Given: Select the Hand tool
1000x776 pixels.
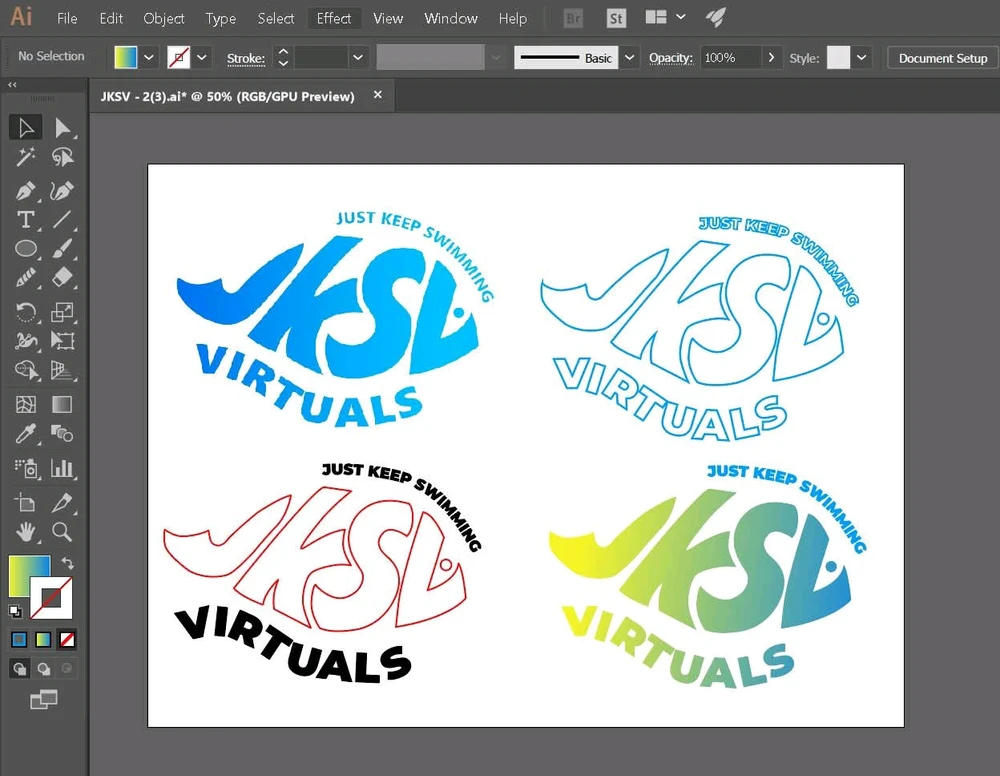Looking at the screenshot, I should [x=26, y=531].
